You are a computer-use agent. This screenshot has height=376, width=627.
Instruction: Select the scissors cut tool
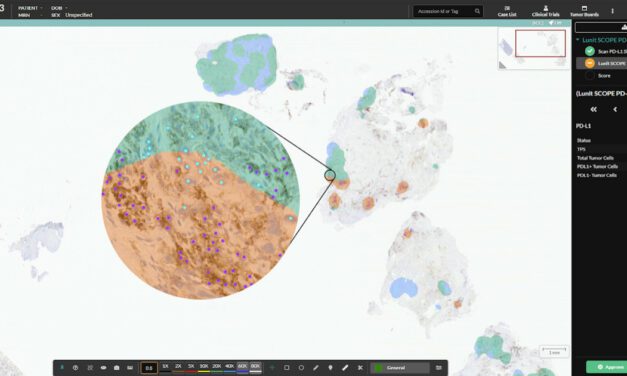360,368
